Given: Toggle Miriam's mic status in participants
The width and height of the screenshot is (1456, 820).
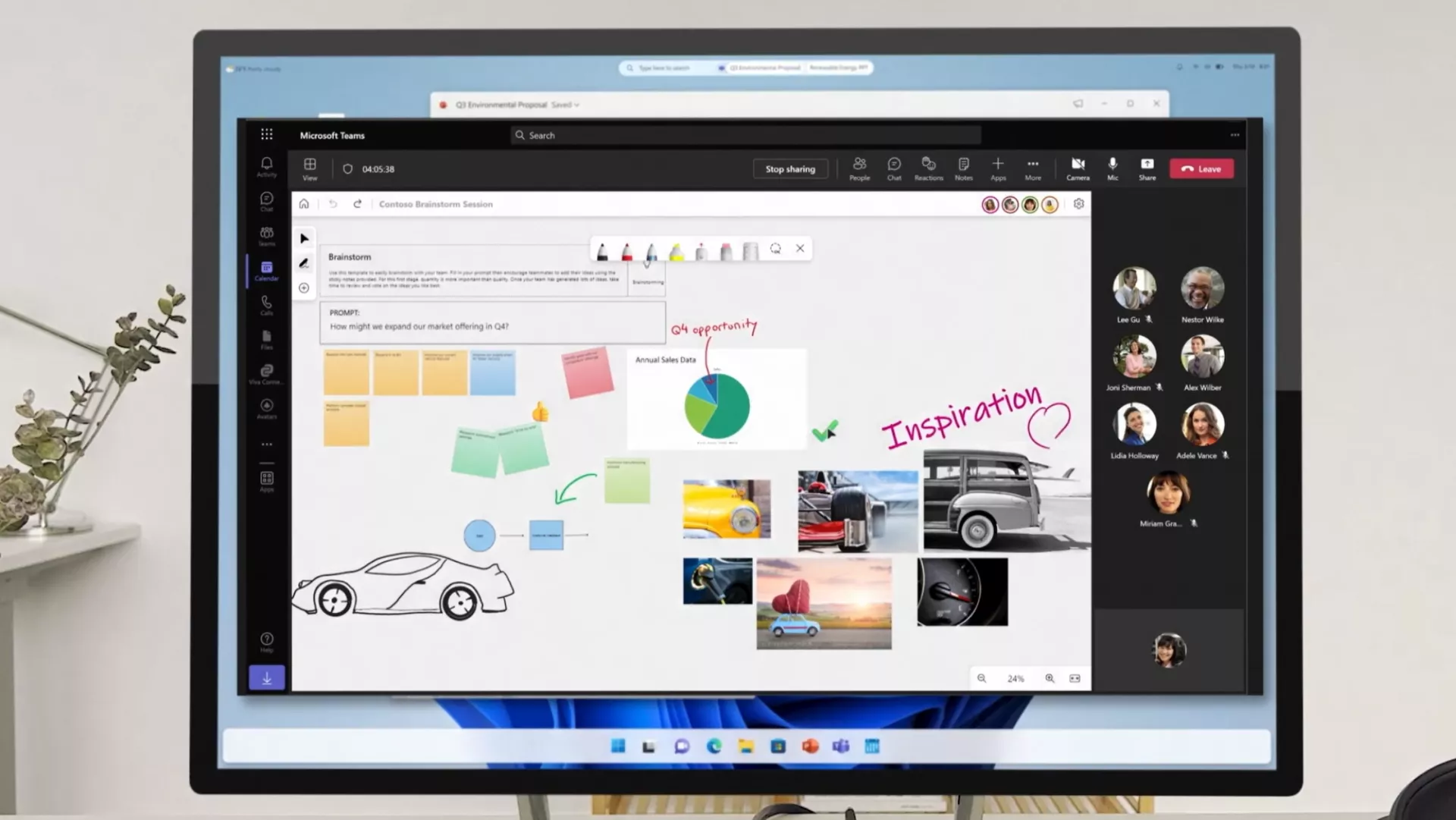Looking at the screenshot, I should click(1195, 522).
